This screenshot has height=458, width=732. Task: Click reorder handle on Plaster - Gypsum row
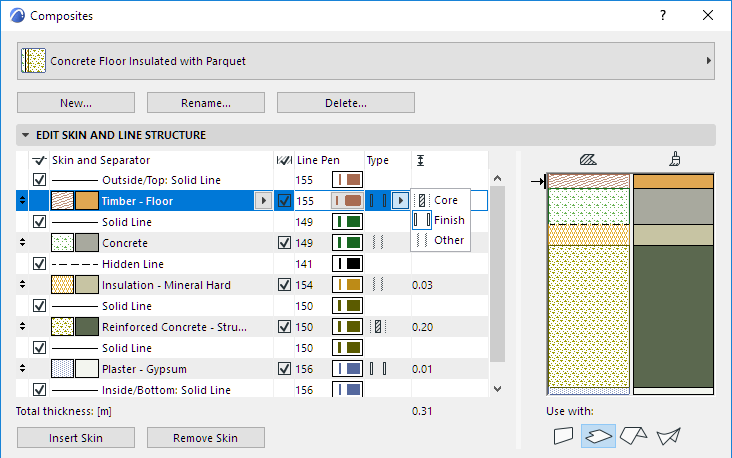coord(22,369)
